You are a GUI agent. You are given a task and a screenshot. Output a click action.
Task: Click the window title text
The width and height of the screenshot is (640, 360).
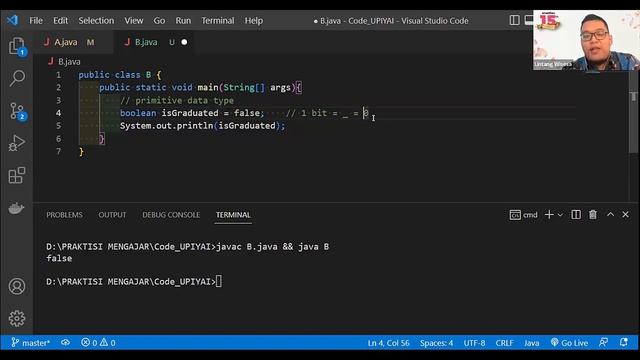point(391,20)
